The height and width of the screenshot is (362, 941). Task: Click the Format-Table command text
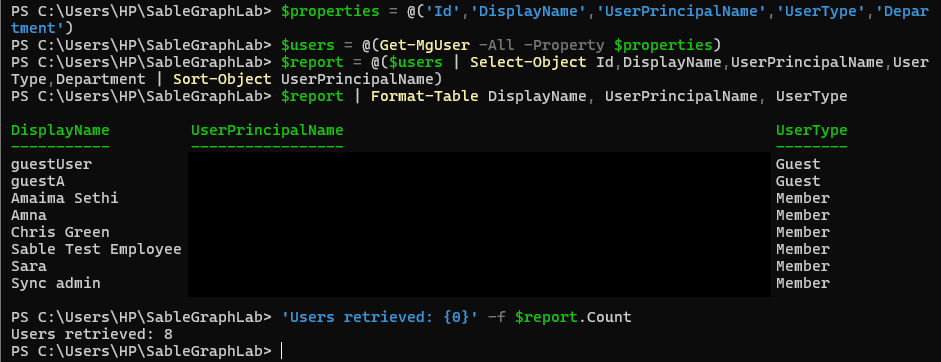[x=425, y=96]
